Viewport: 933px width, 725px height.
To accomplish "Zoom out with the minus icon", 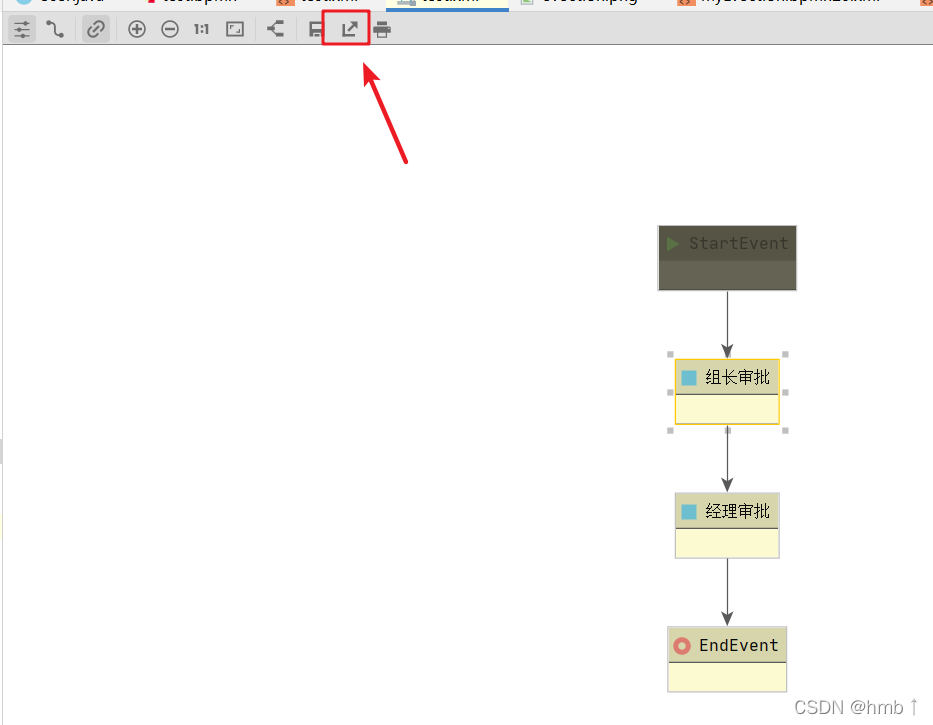I will pos(170,29).
